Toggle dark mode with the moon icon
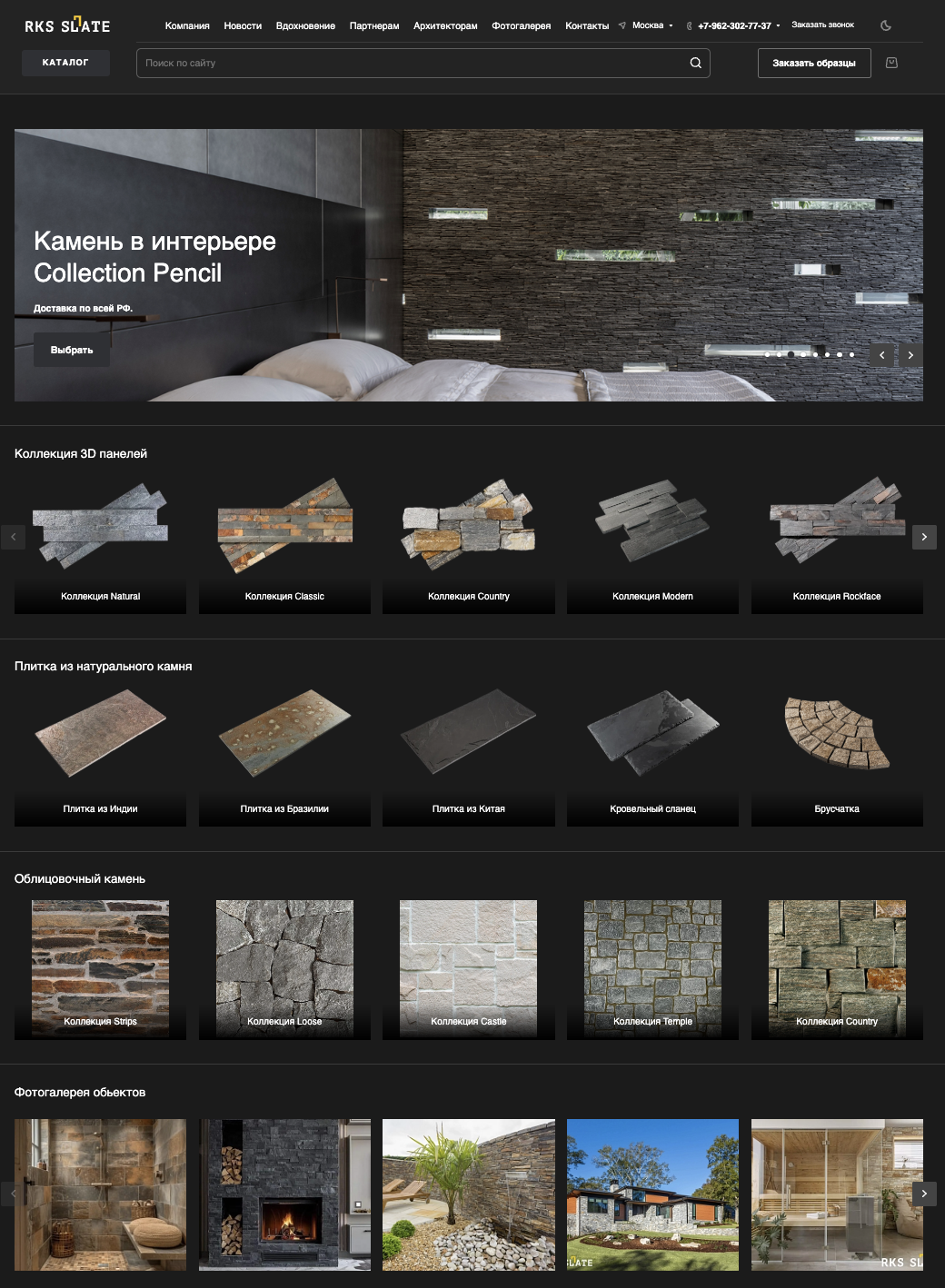The image size is (945, 1288). click(886, 25)
